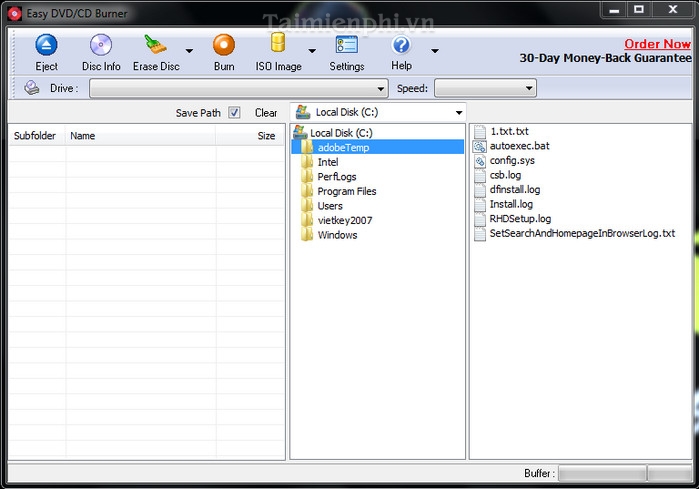699x489 pixels.
Task: Click the 1.txt.txt file icon
Action: click(480, 131)
